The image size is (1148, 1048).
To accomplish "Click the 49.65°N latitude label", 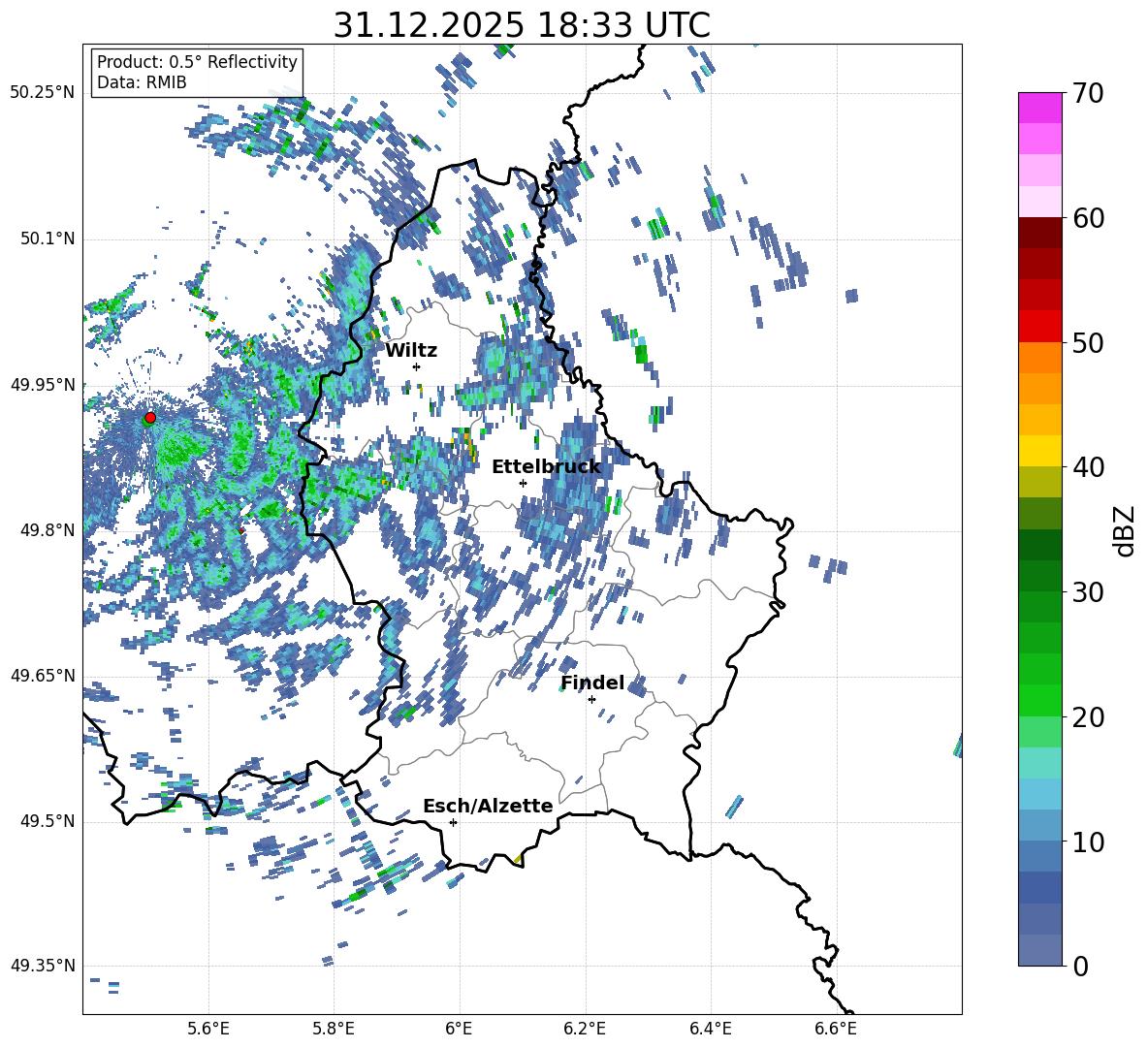I will (43, 676).
